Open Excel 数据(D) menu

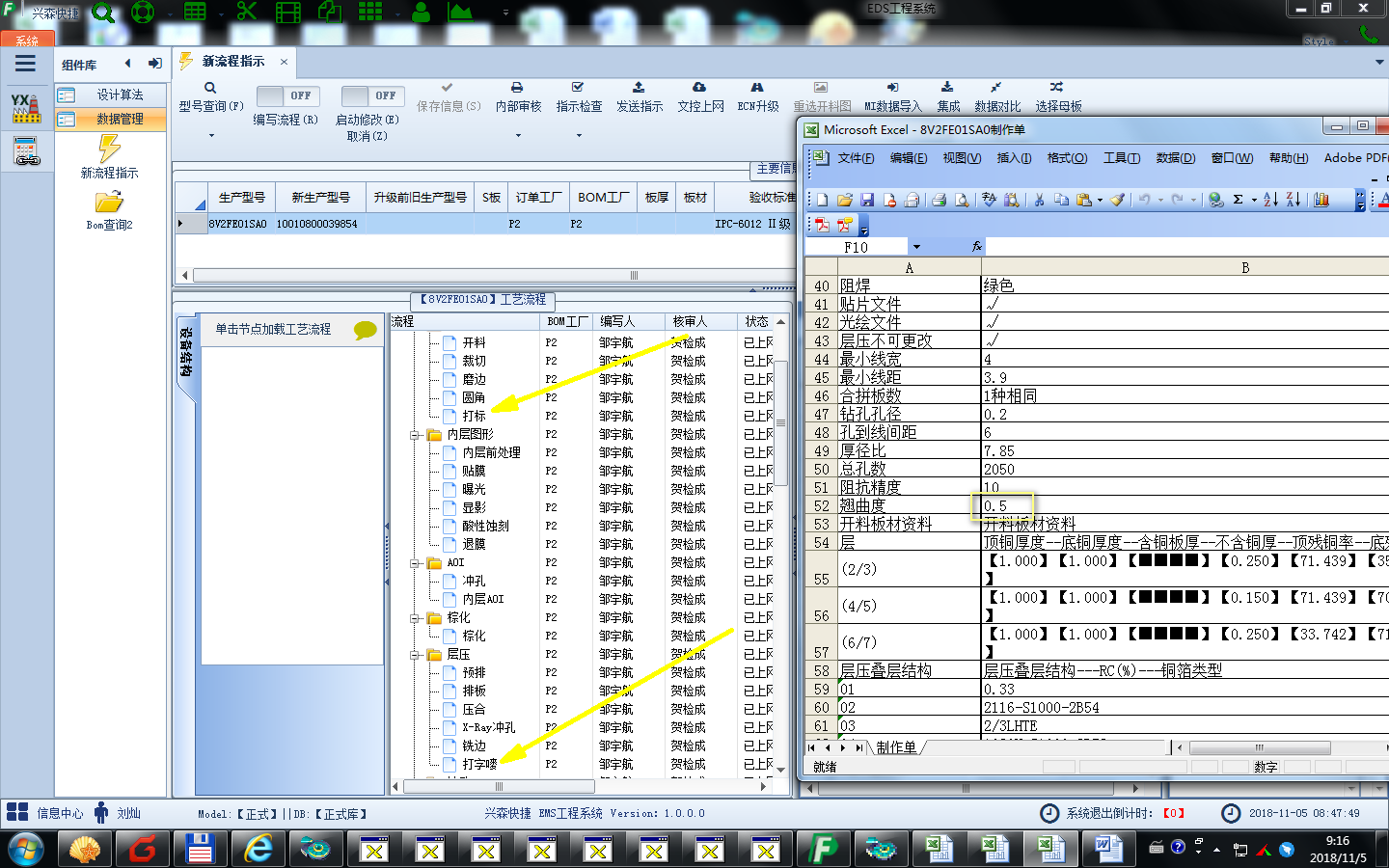pos(1176,158)
